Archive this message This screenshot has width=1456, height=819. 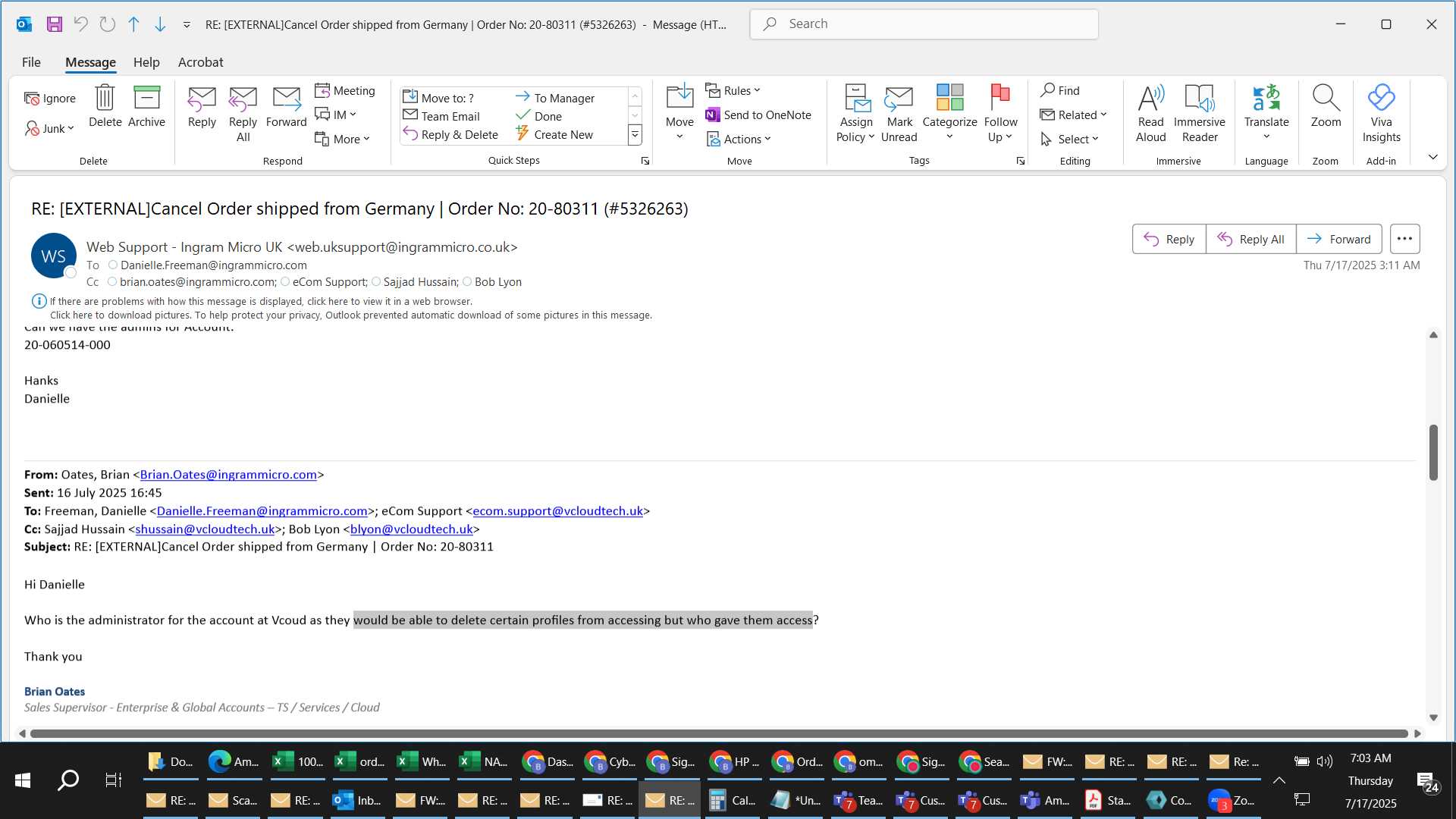pyautogui.click(x=146, y=107)
